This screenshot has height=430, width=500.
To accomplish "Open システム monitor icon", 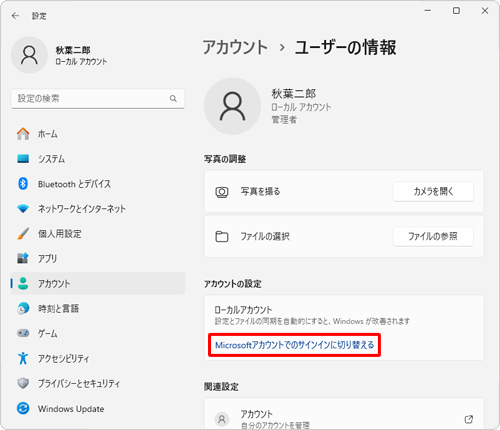I will 23,159.
